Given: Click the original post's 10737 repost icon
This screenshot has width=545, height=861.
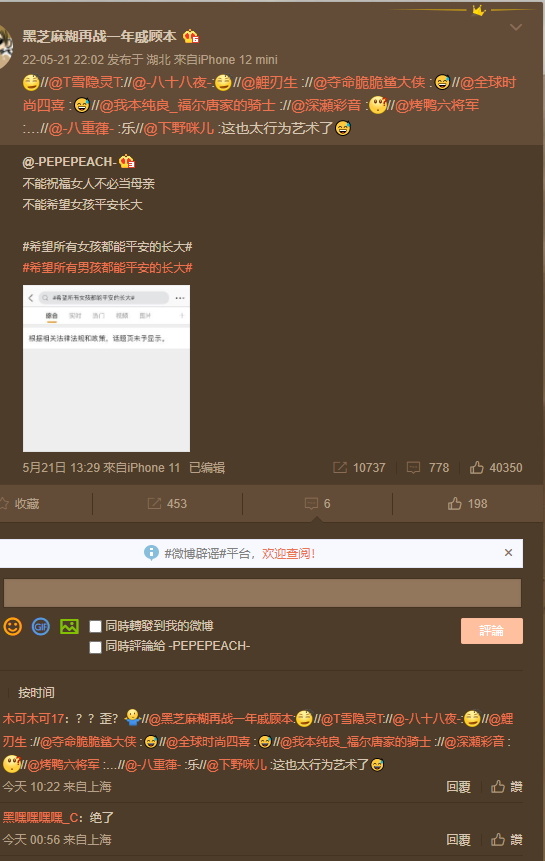Looking at the screenshot, I should pyautogui.click(x=359, y=467).
